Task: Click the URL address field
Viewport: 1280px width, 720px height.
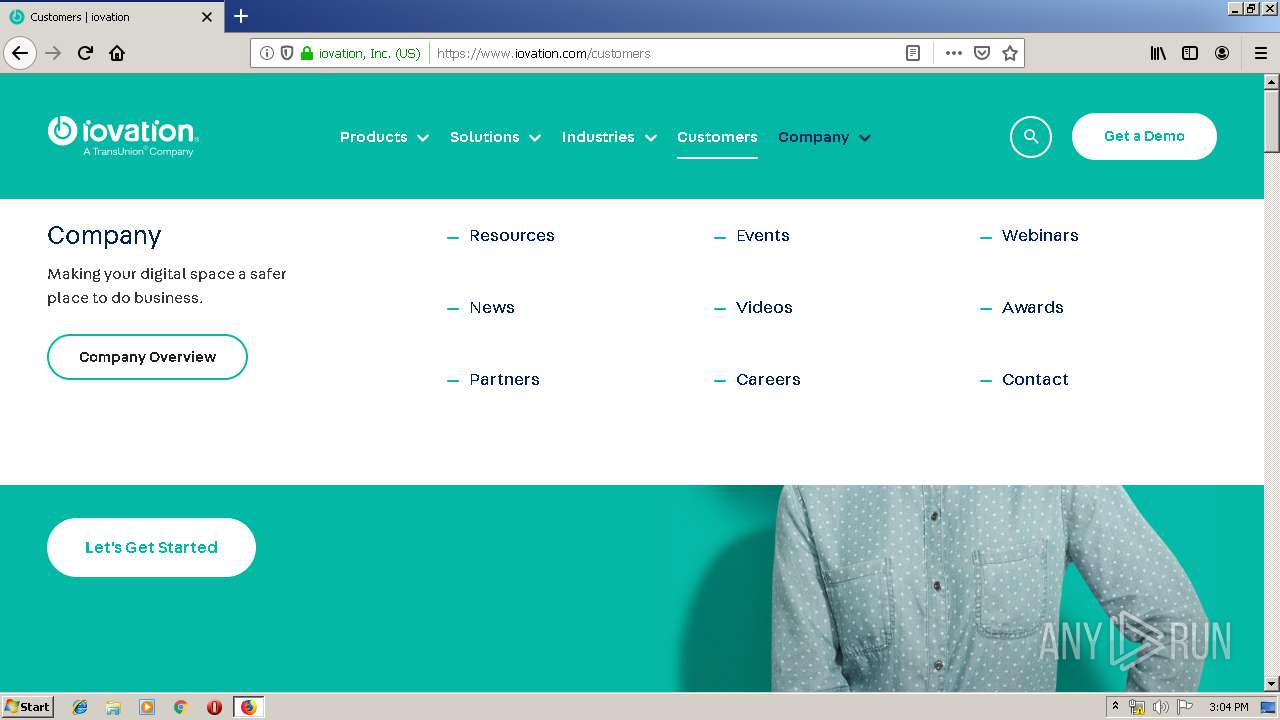Action: 665,53
